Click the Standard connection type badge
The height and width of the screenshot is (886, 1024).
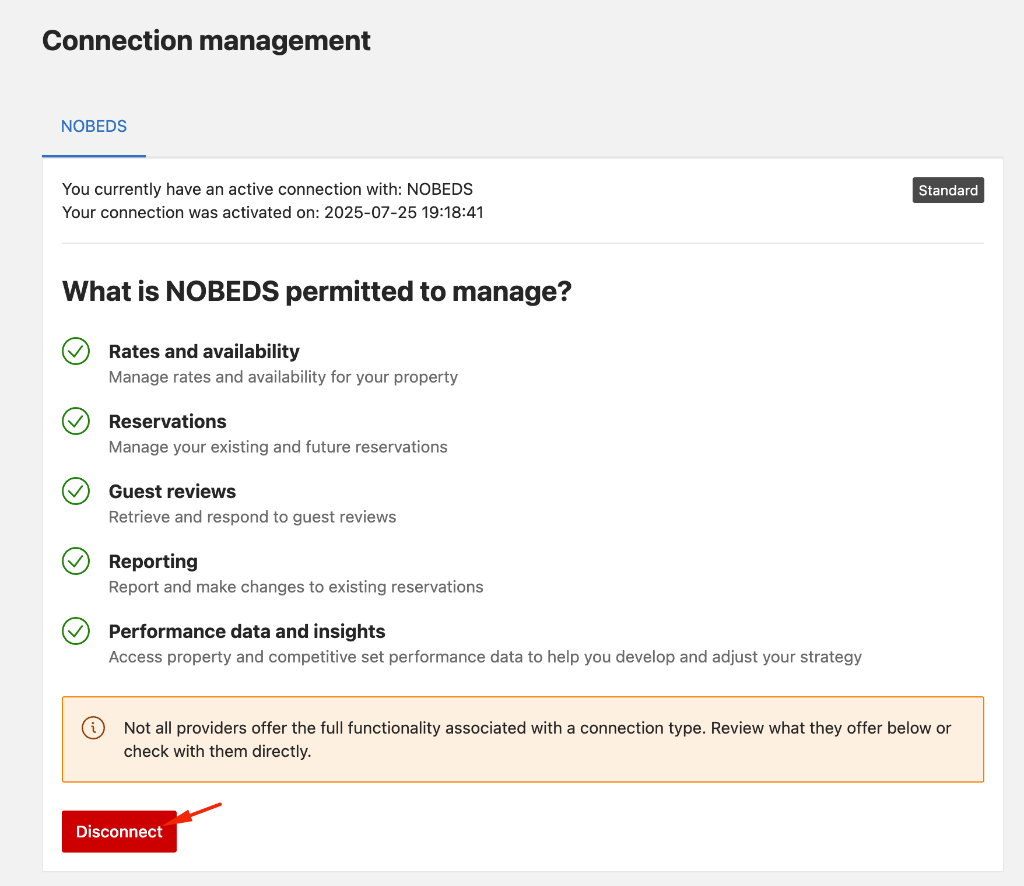pos(948,190)
